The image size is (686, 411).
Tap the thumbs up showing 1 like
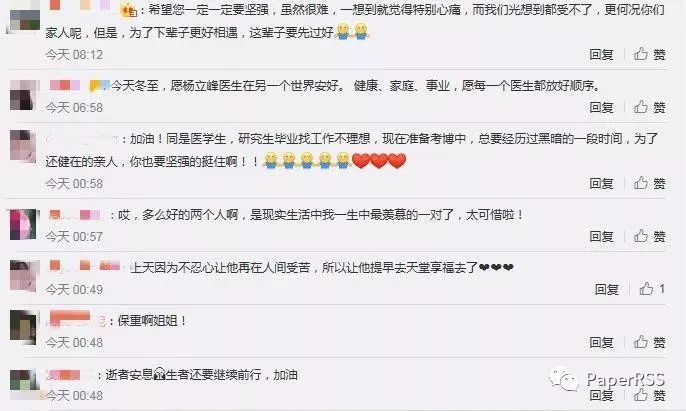click(x=652, y=289)
